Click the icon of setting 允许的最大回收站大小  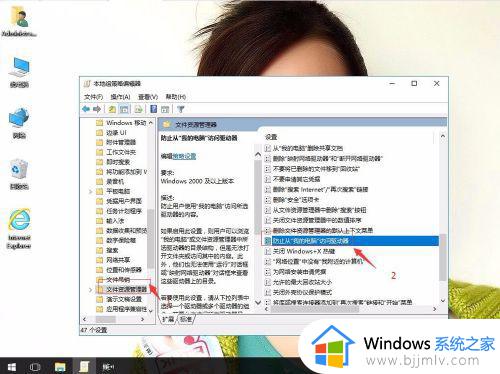click(x=268, y=282)
